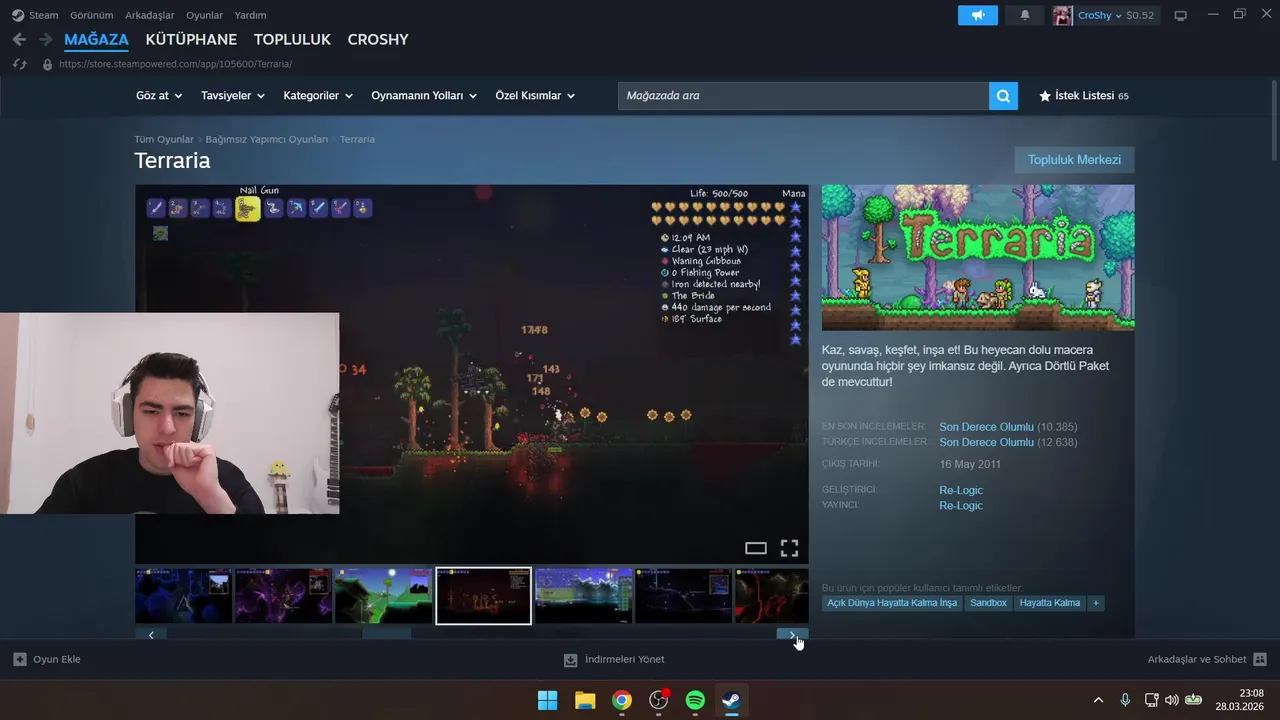Open İstek Listesi wishlist
The height and width of the screenshot is (720, 1280).
[x=1084, y=96]
